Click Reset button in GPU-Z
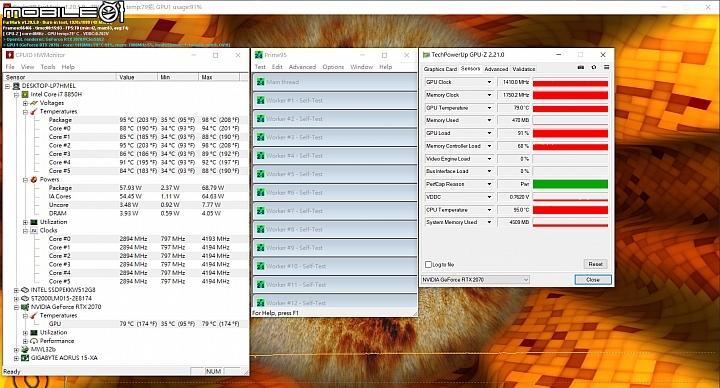Screen dimensions: 720x388 pyautogui.click(x=596, y=264)
